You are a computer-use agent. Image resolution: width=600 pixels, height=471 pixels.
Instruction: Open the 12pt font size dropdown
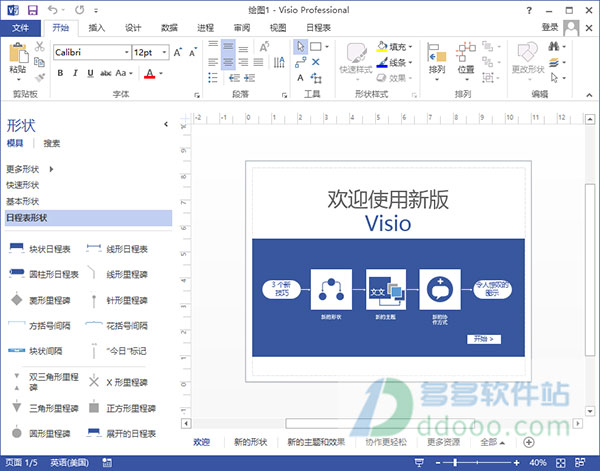164,52
